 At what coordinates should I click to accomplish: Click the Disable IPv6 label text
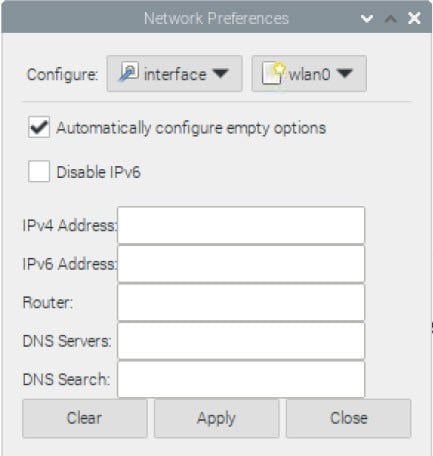coord(98,172)
